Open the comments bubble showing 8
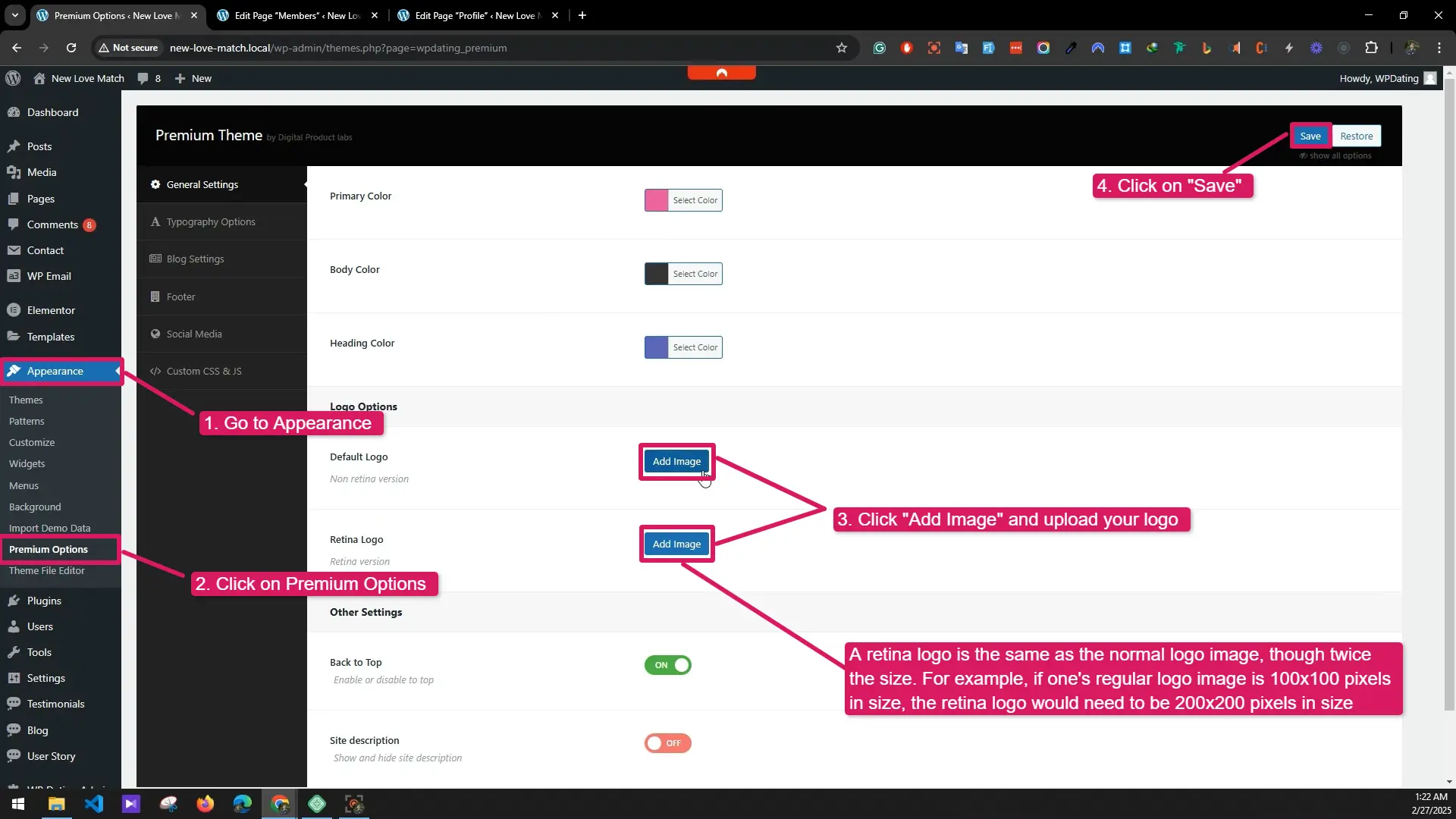This screenshot has width=1456, height=819. click(149, 78)
